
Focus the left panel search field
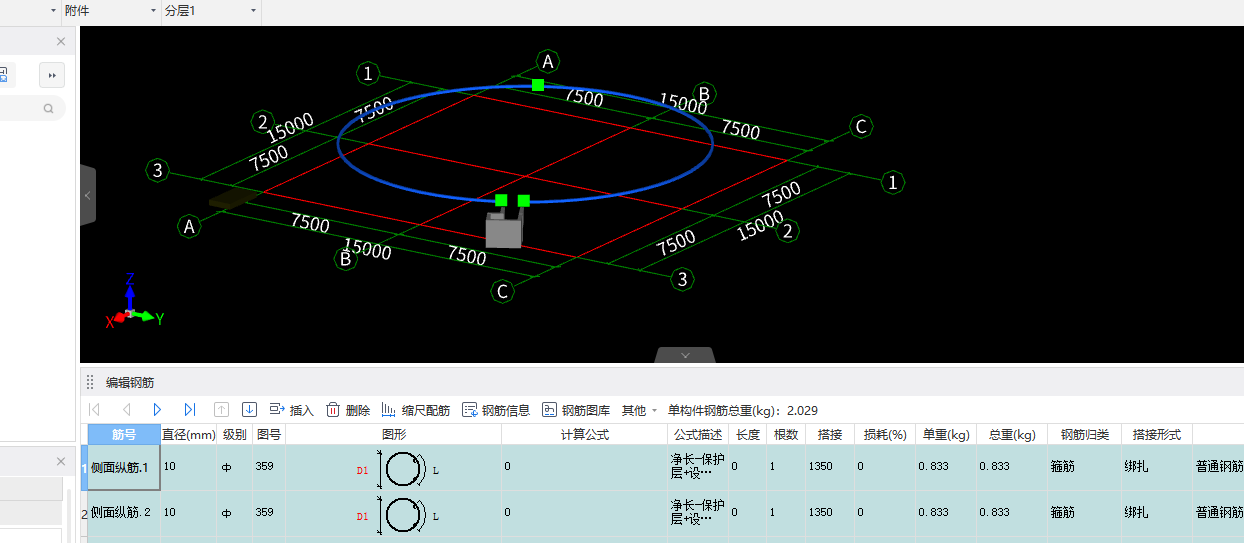(x=30, y=108)
